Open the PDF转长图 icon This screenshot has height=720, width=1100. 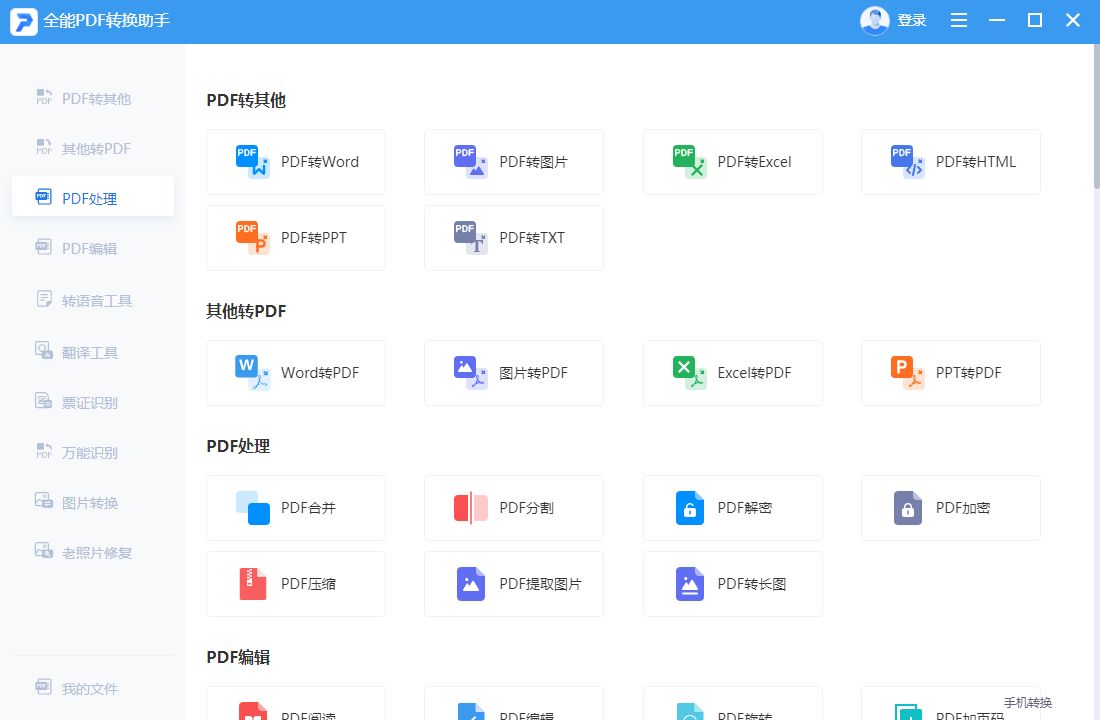pyautogui.click(x=690, y=584)
